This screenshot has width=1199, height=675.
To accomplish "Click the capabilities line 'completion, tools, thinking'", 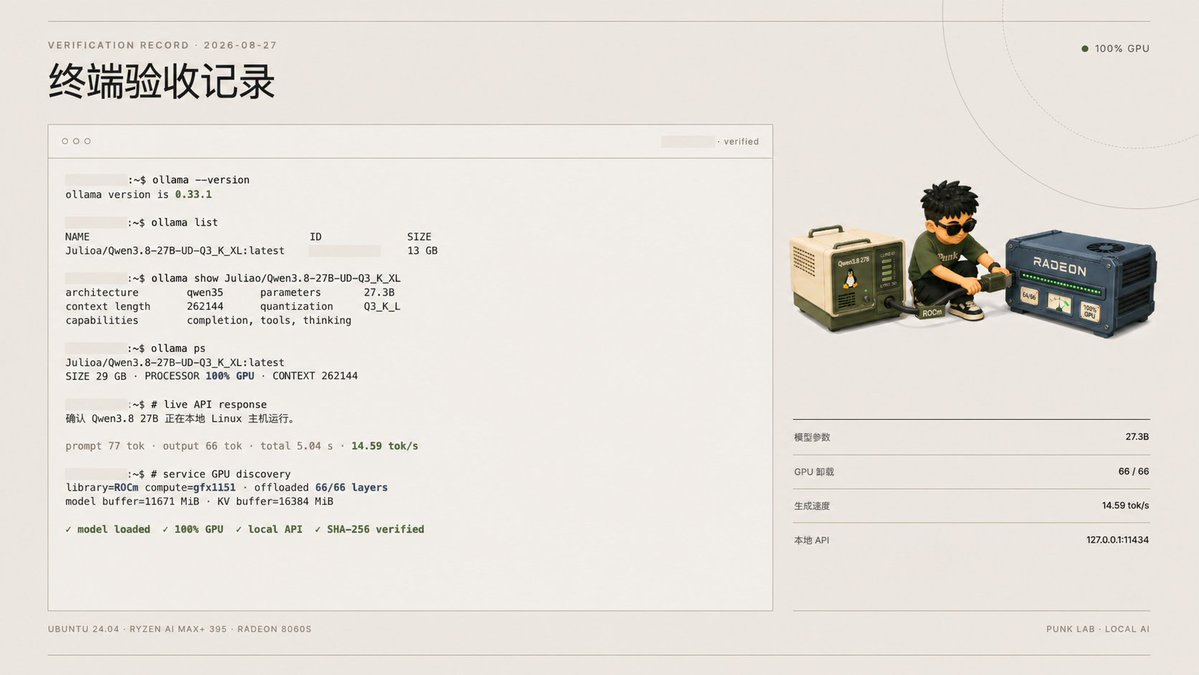I will pyautogui.click(x=269, y=320).
